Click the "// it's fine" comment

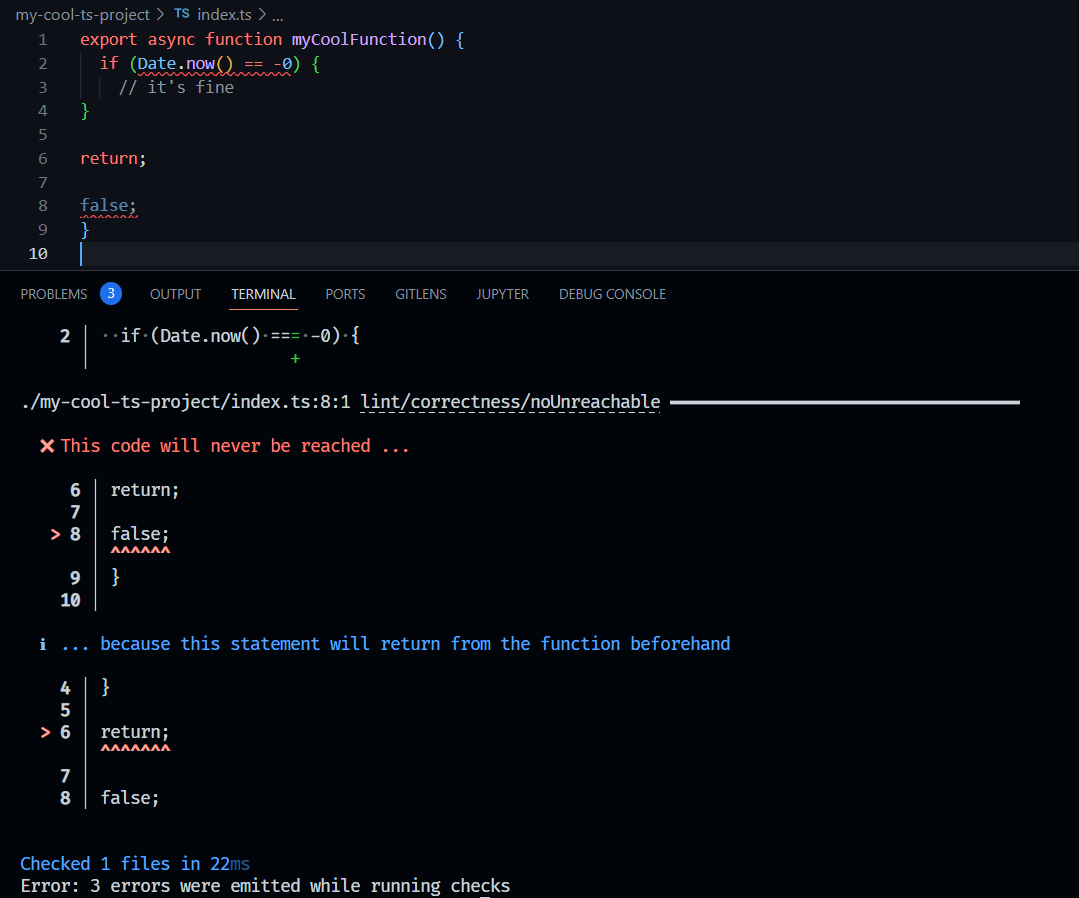(176, 87)
